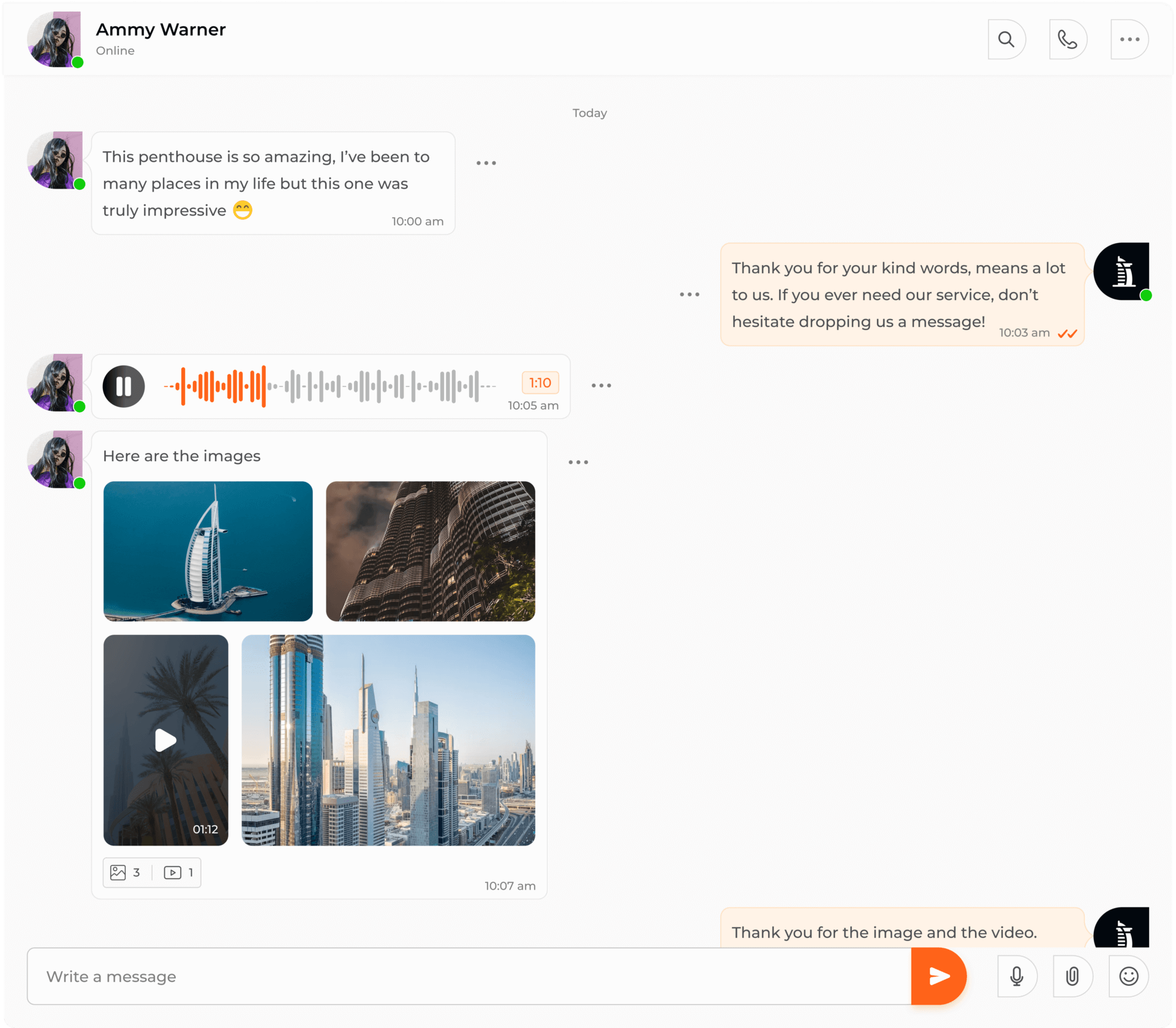Open the emoji picker
Image resolution: width=1176 pixels, height=1028 pixels.
click(x=1129, y=977)
